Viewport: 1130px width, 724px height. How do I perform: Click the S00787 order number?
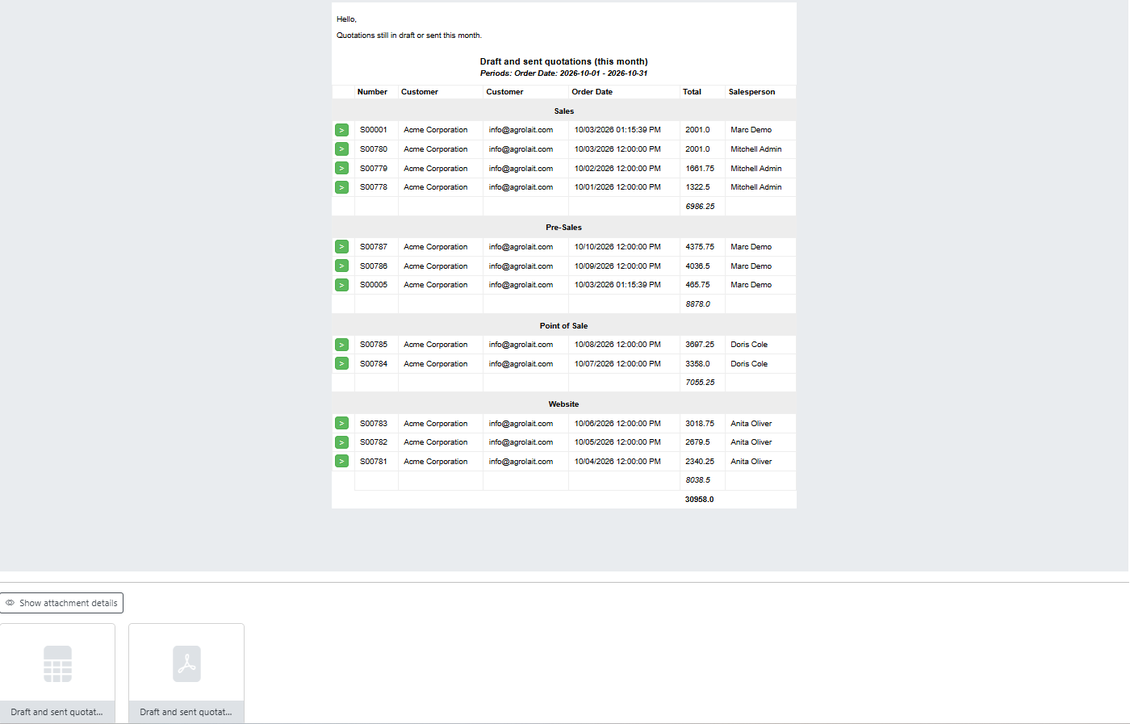click(x=373, y=247)
